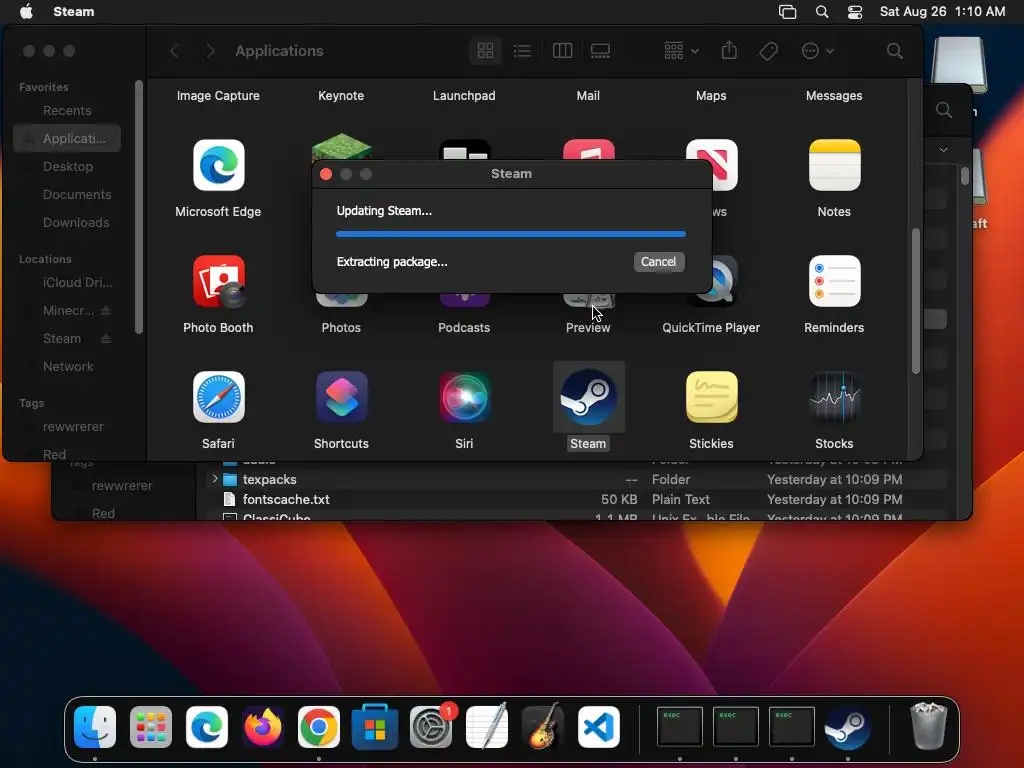Click the date and time in menu bar
Screen dimensions: 1024x768
(942, 12)
